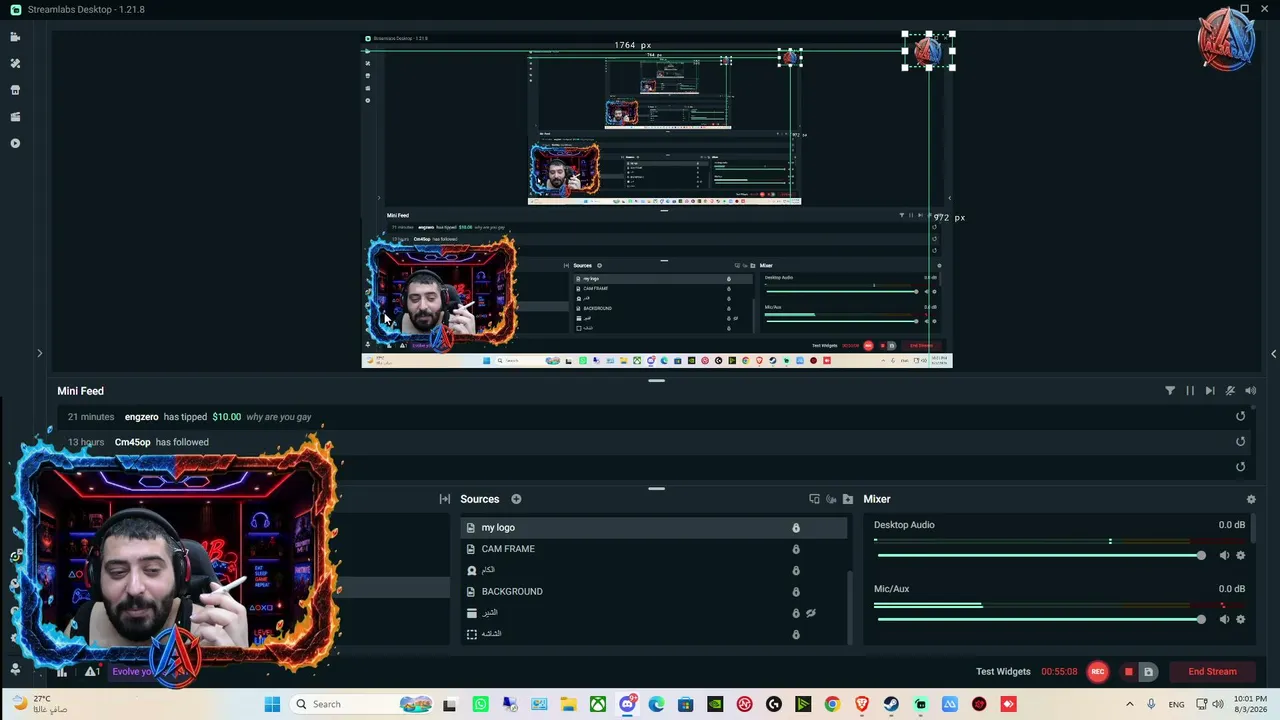
Task: Select the source row with the hidden-eye icon
Action: [654, 613]
